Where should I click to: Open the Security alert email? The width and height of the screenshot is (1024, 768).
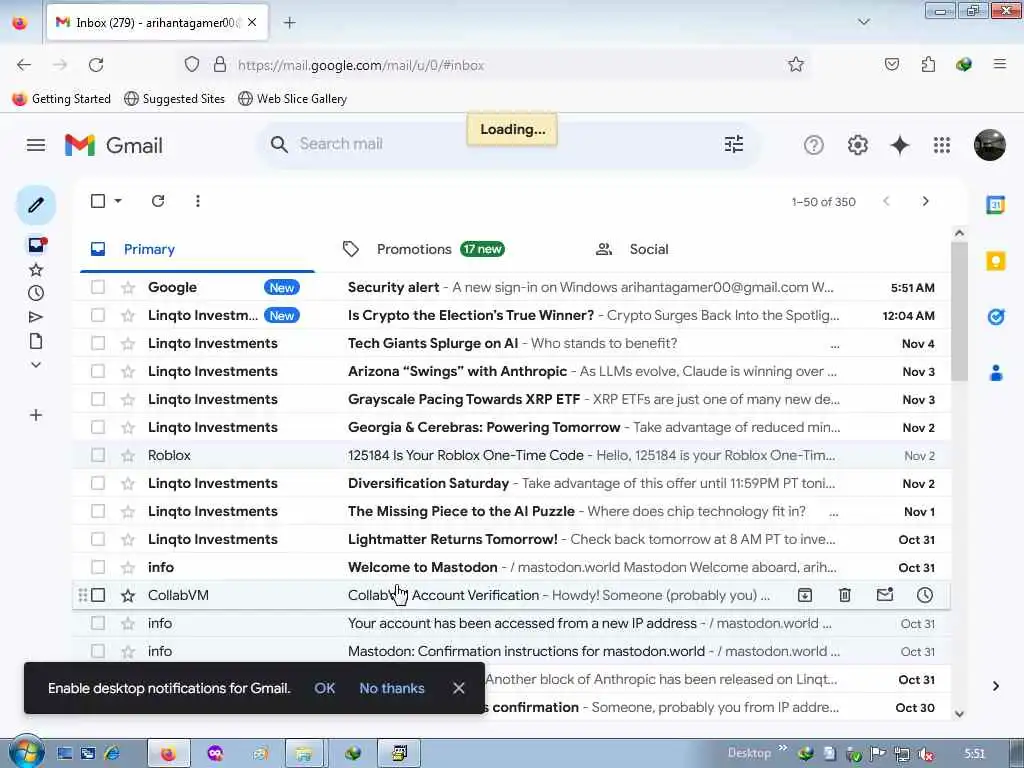[x=511, y=287]
